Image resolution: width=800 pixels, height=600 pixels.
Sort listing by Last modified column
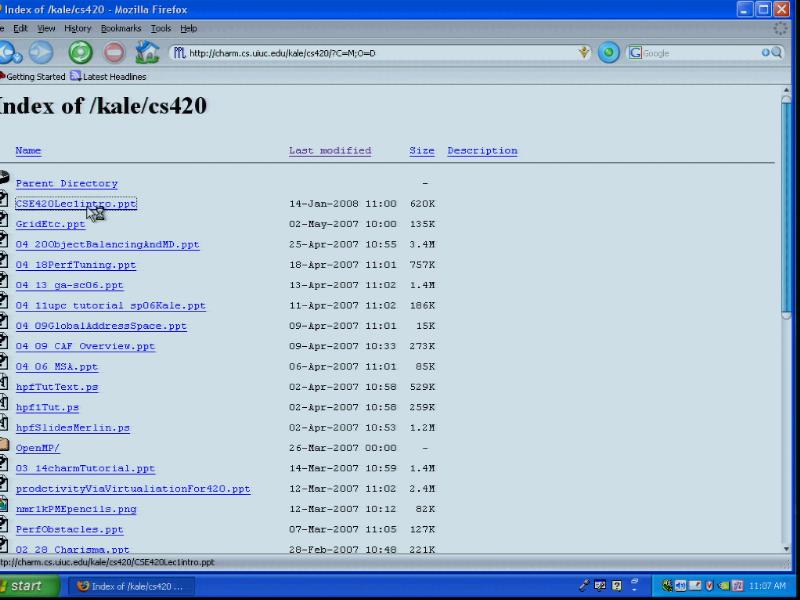tap(329, 151)
